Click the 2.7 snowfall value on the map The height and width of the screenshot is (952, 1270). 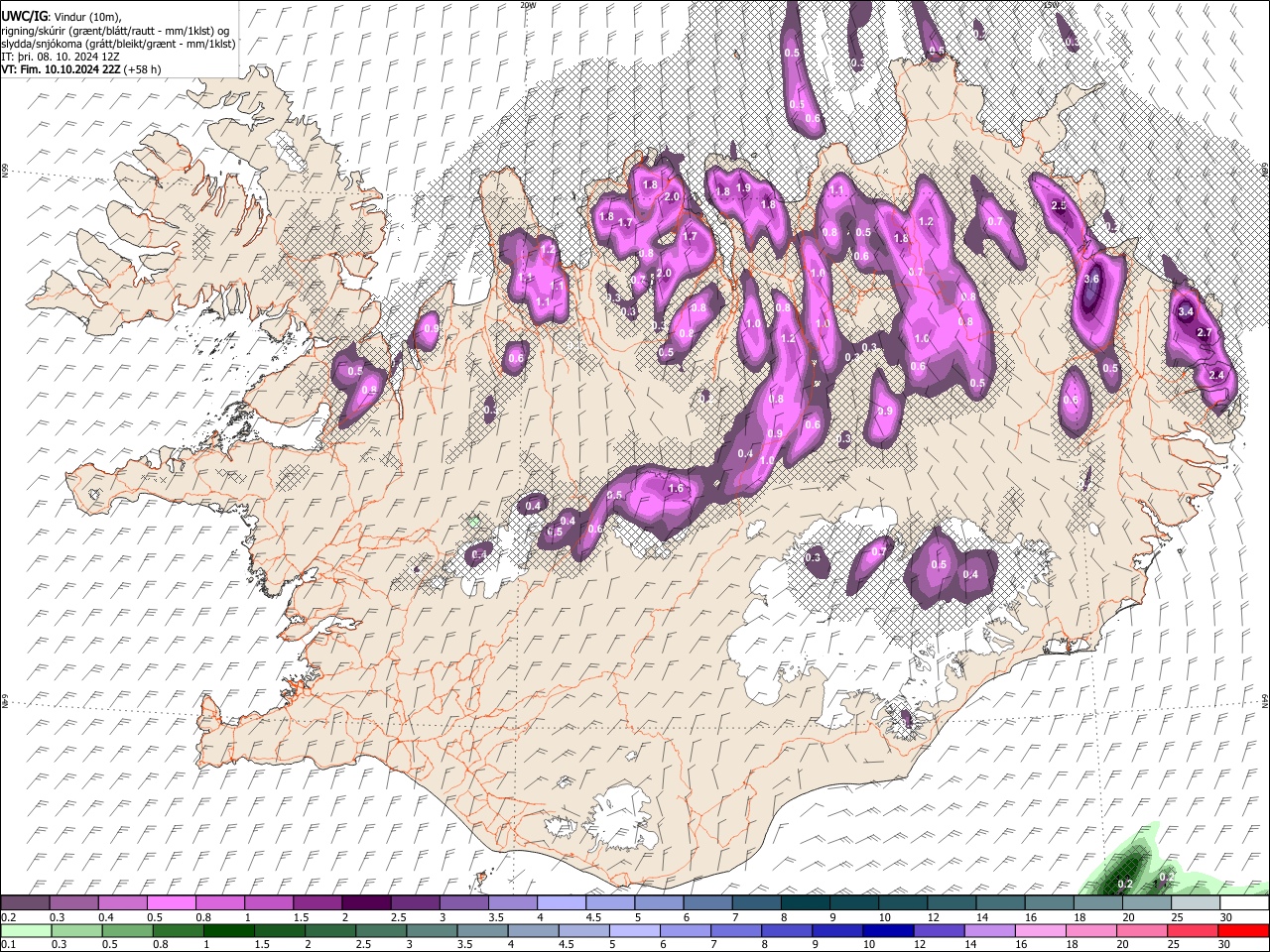[x=1205, y=332]
